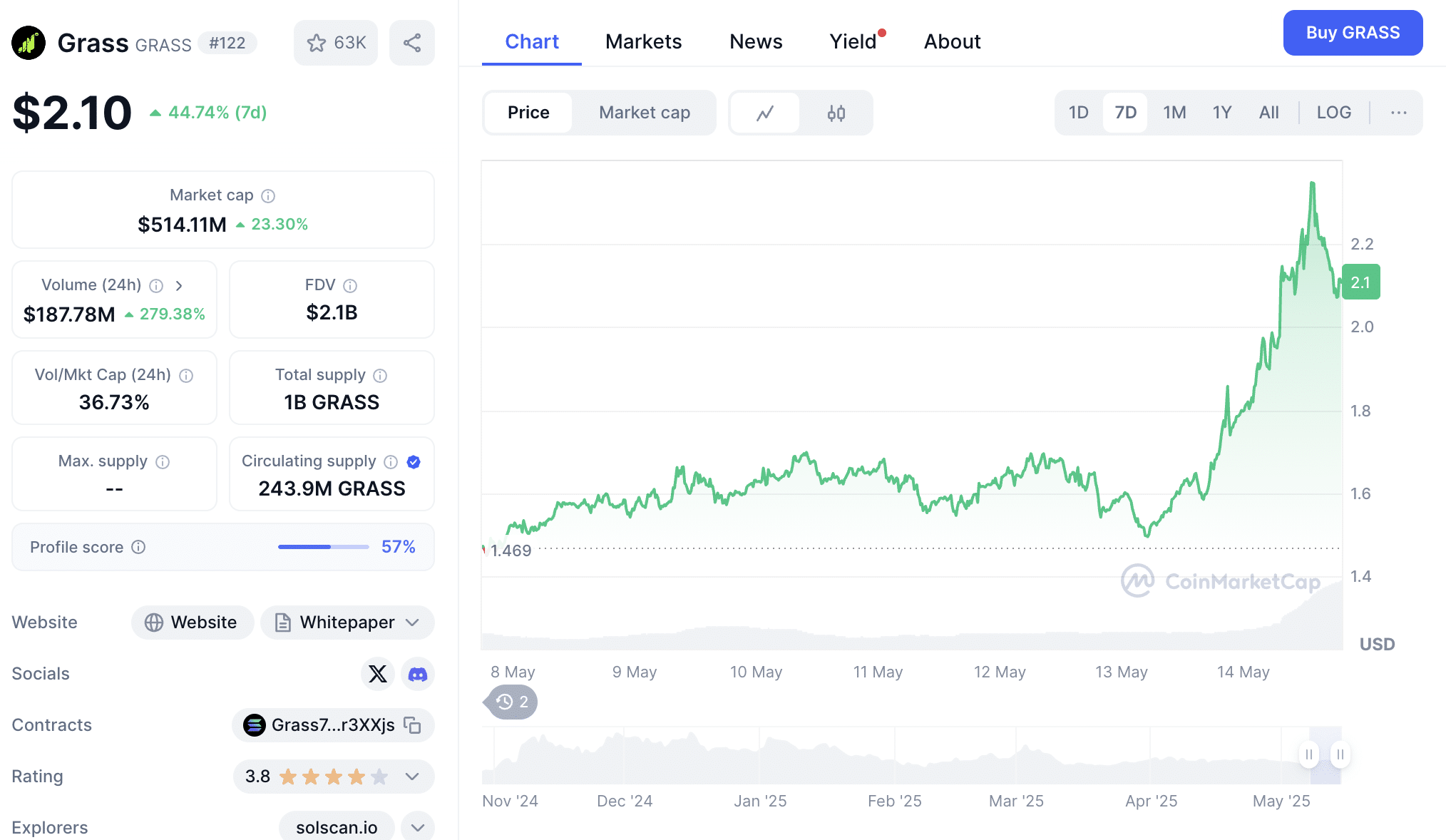This screenshot has width=1446, height=840.
Task: Click the Profile score progress bar
Action: pyautogui.click(x=324, y=547)
